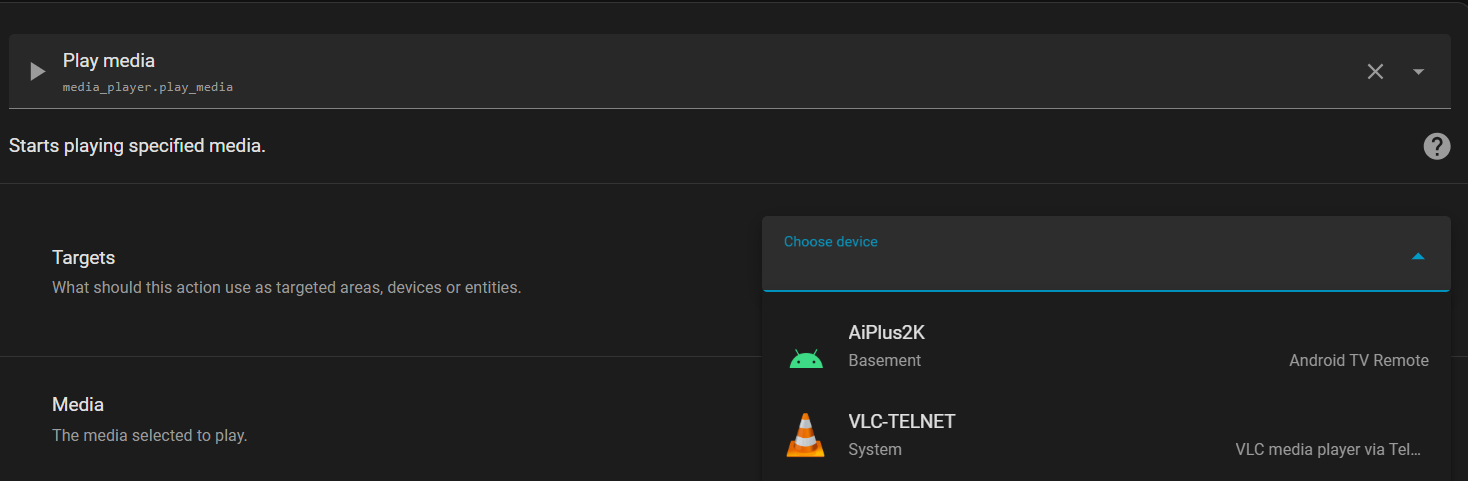Screen dimensions: 1468x481
Task: Click the Android TV Remote integration label
Action: (x=1358, y=360)
